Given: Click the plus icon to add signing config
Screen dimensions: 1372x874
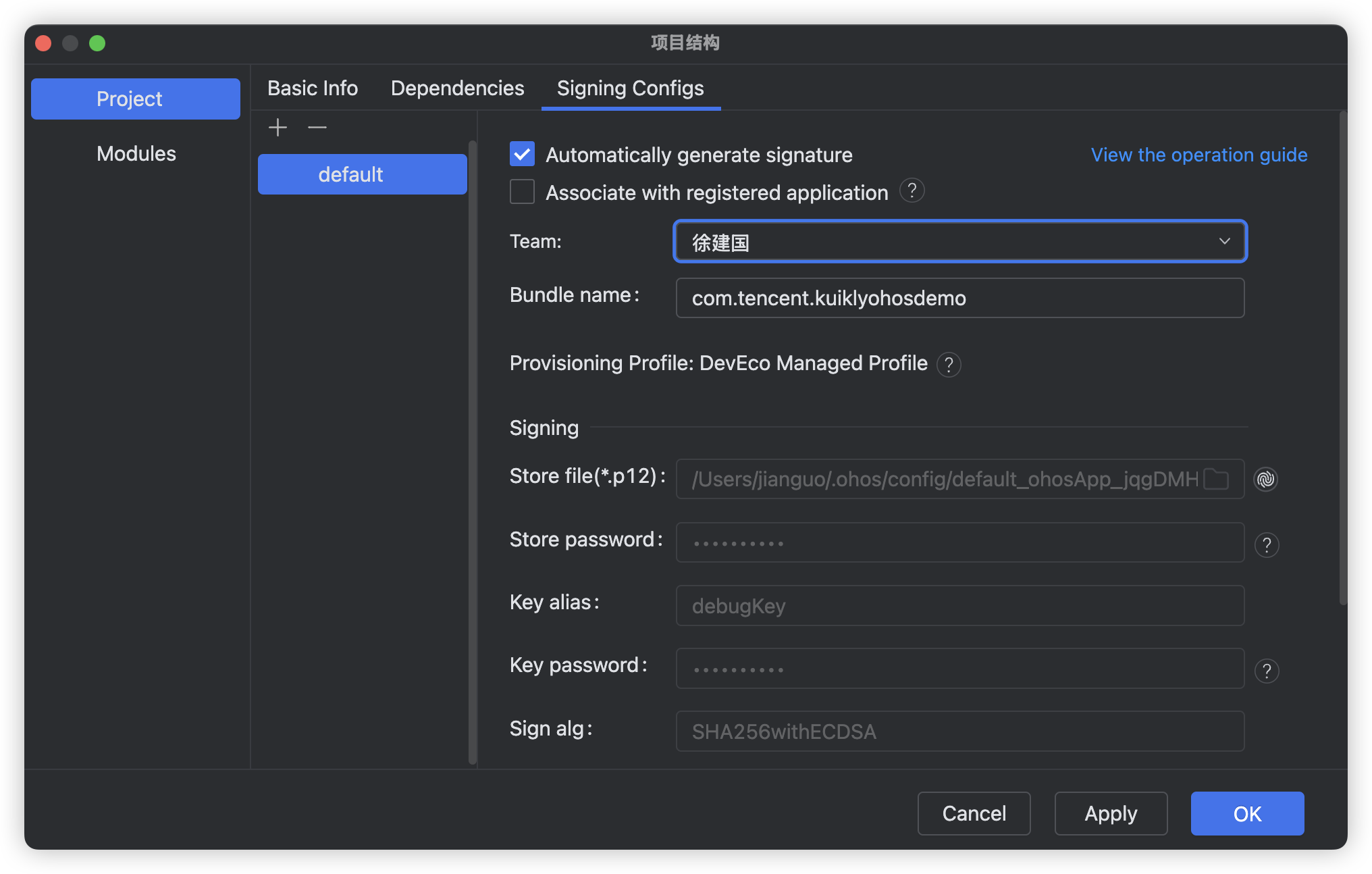Looking at the screenshot, I should click(278, 127).
